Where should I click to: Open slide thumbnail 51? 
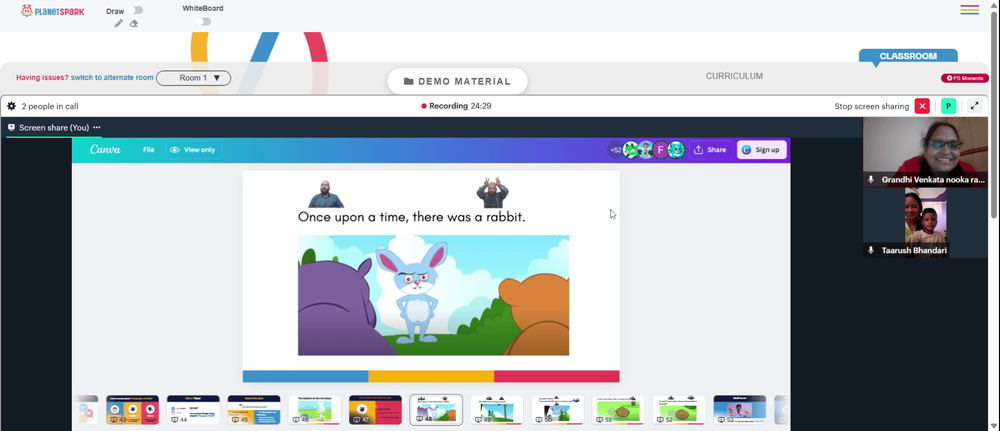click(x=618, y=410)
